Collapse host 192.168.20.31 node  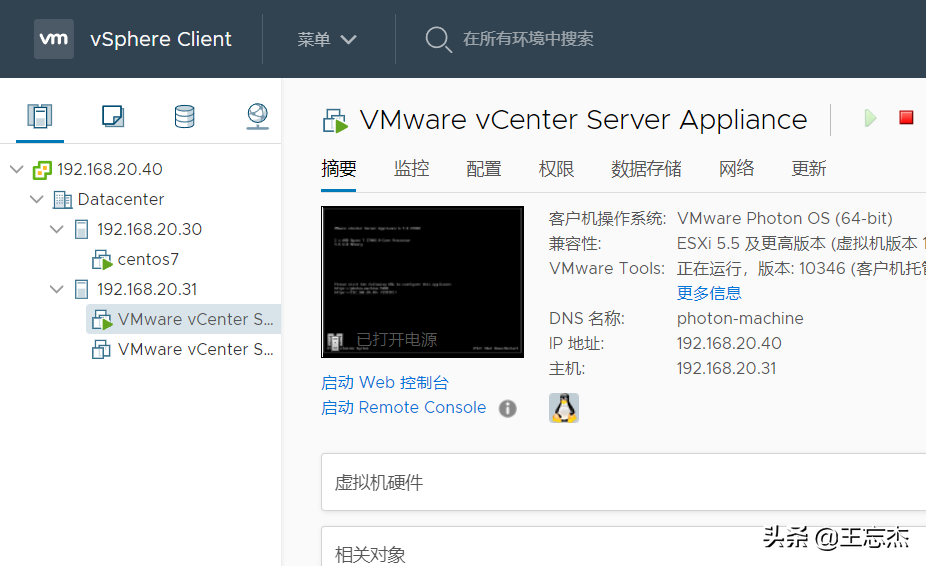point(57,289)
